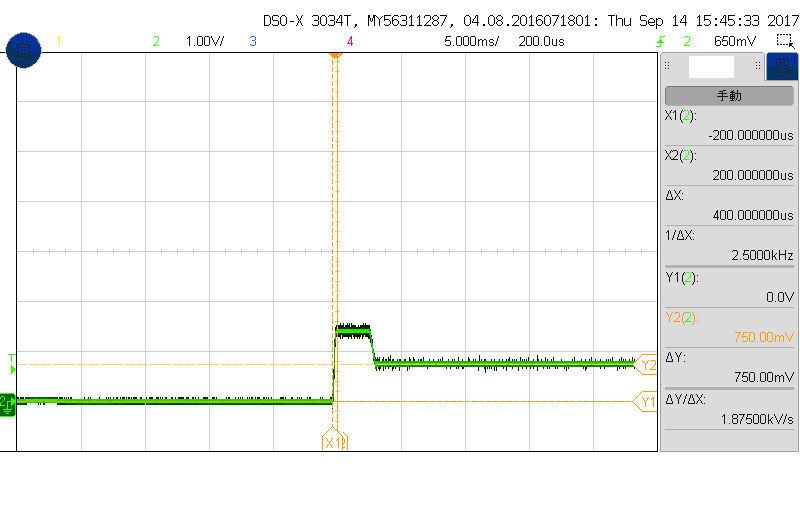
Task: Click the 1/ΔX label
Action: [x=680, y=235]
